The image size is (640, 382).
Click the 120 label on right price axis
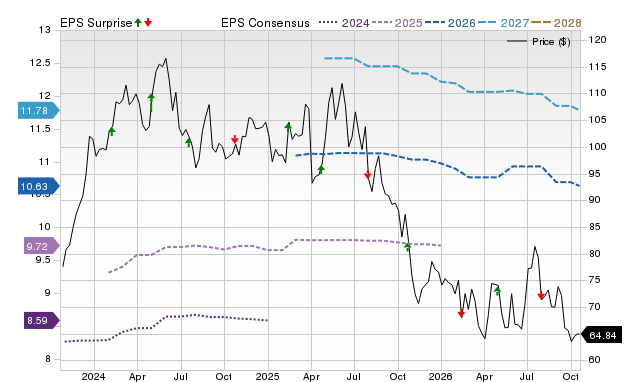pyautogui.click(x=598, y=40)
